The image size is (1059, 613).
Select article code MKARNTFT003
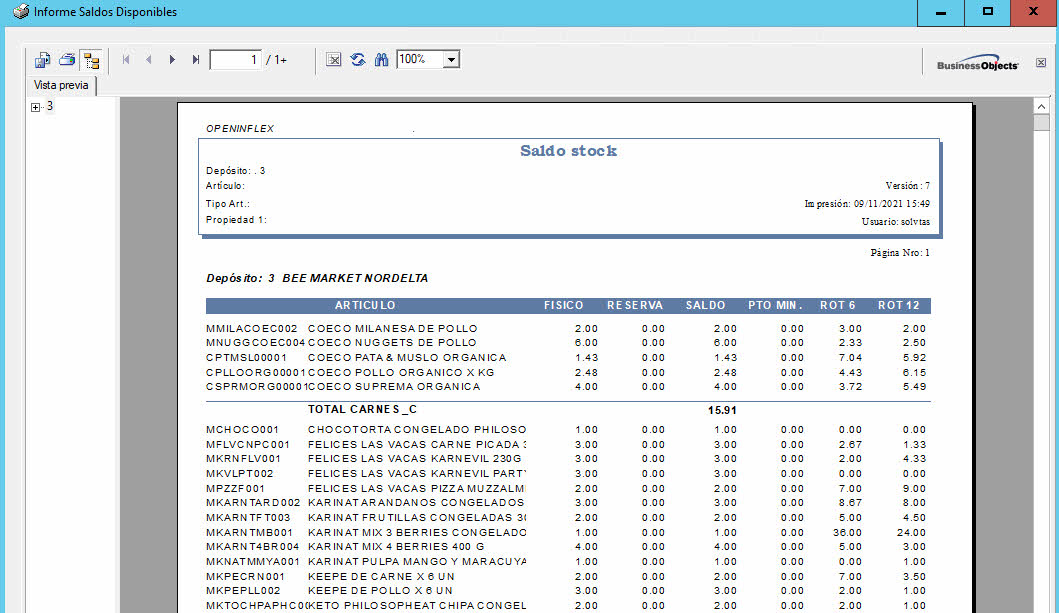click(248, 518)
